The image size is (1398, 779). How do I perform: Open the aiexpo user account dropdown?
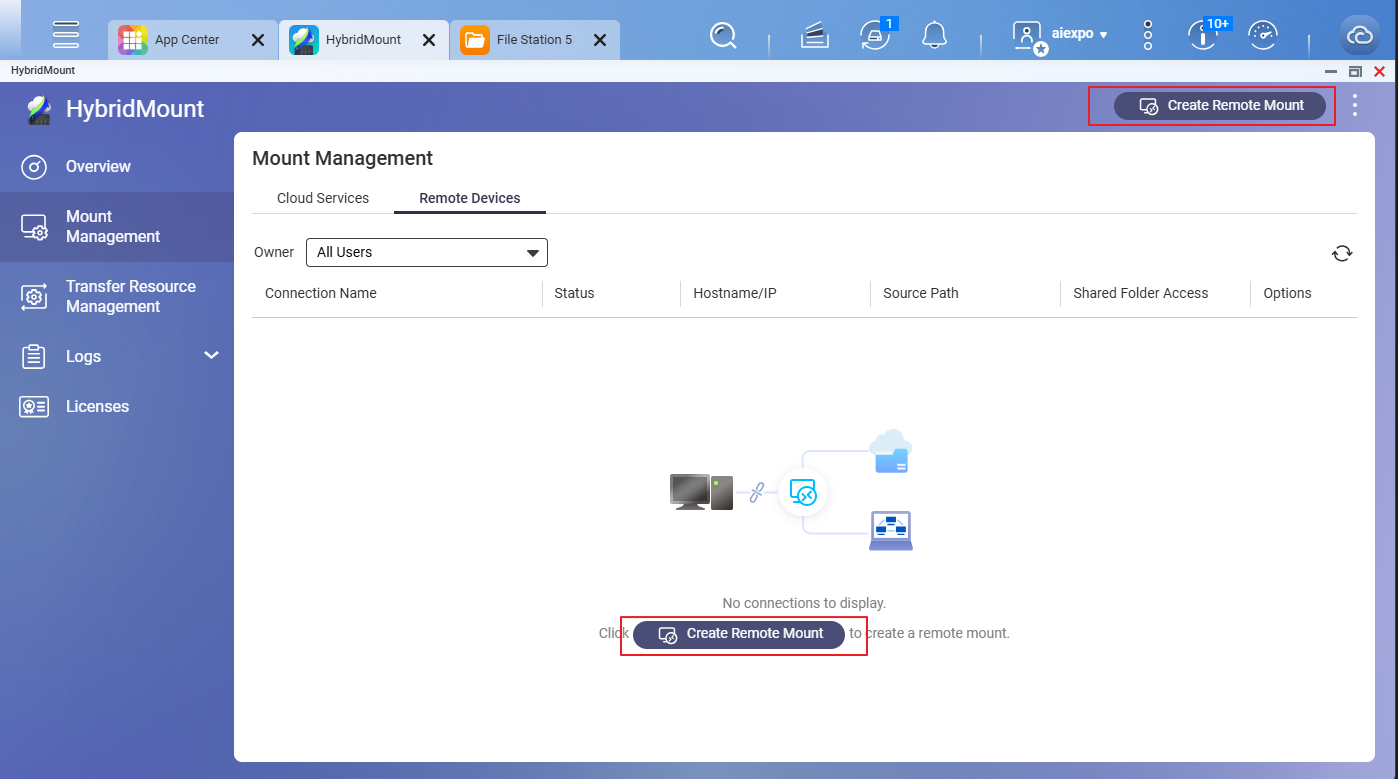tap(1062, 36)
